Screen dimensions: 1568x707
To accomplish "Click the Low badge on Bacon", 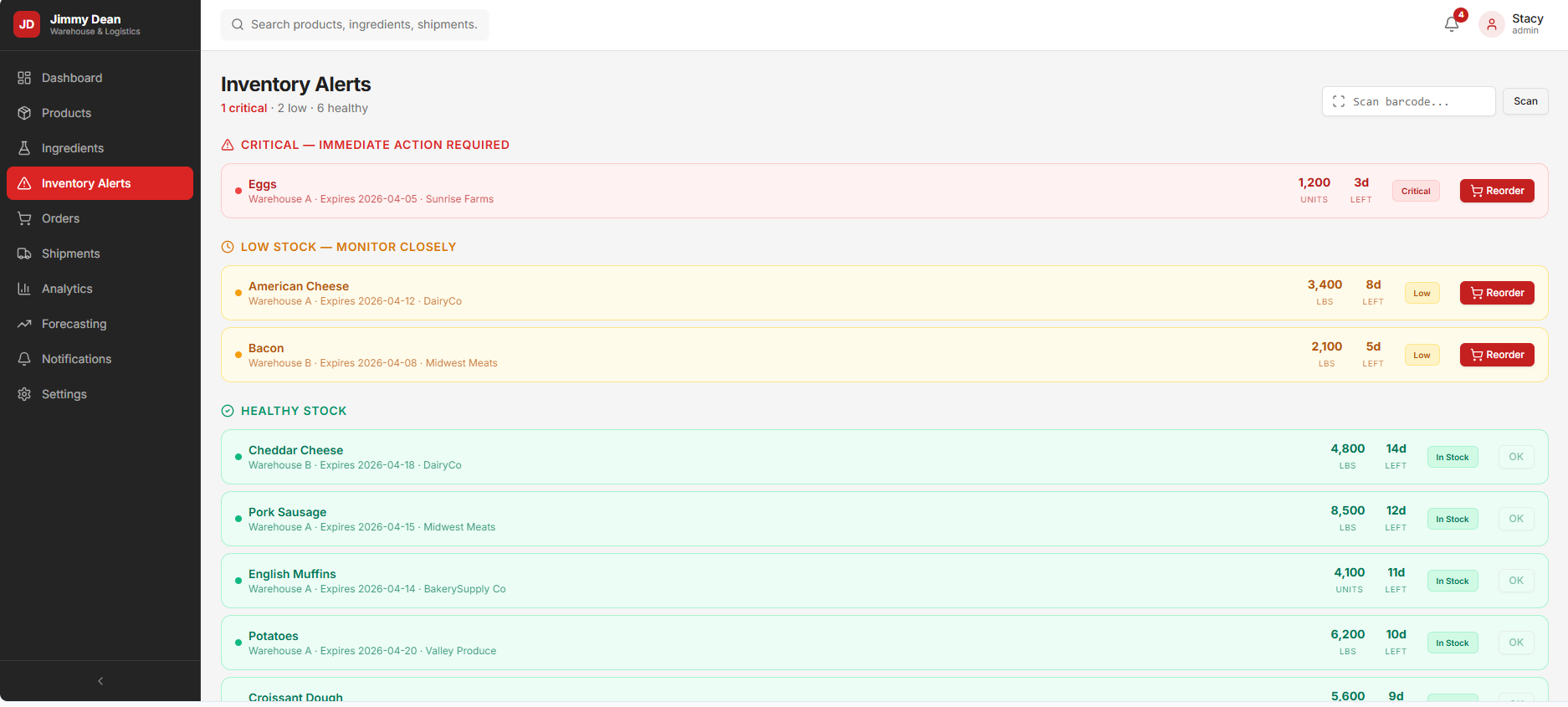I will point(1422,355).
